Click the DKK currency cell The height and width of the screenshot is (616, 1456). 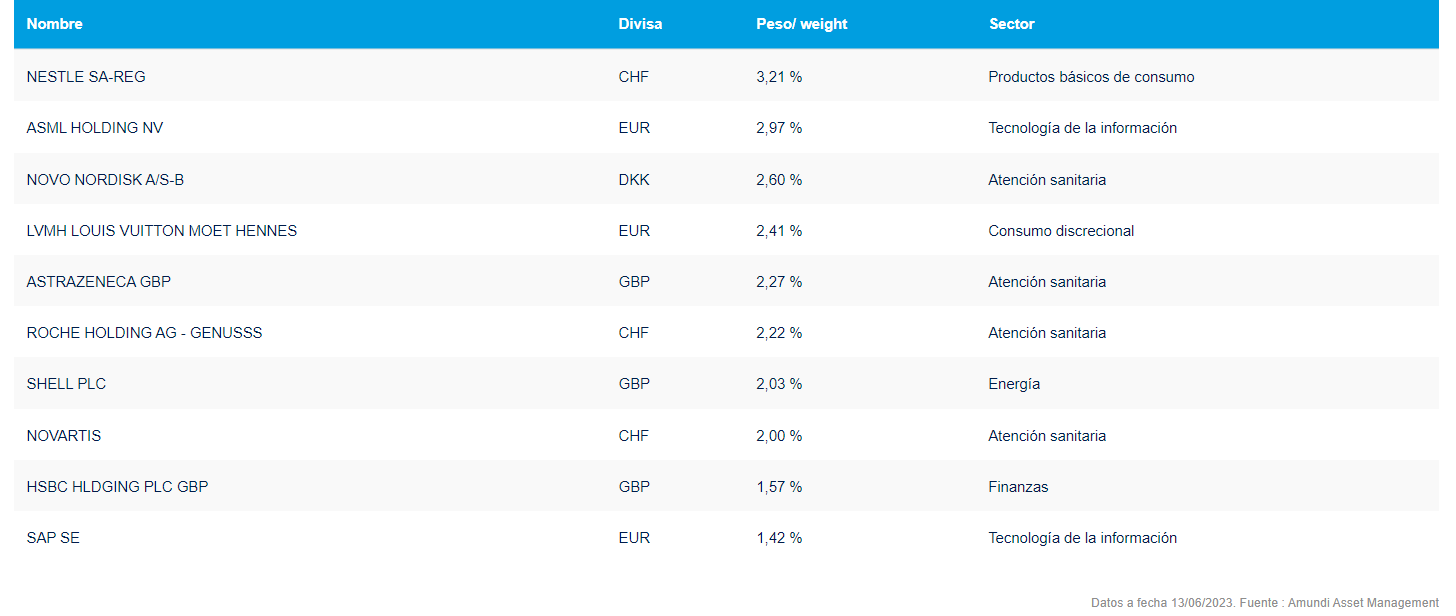(x=634, y=180)
